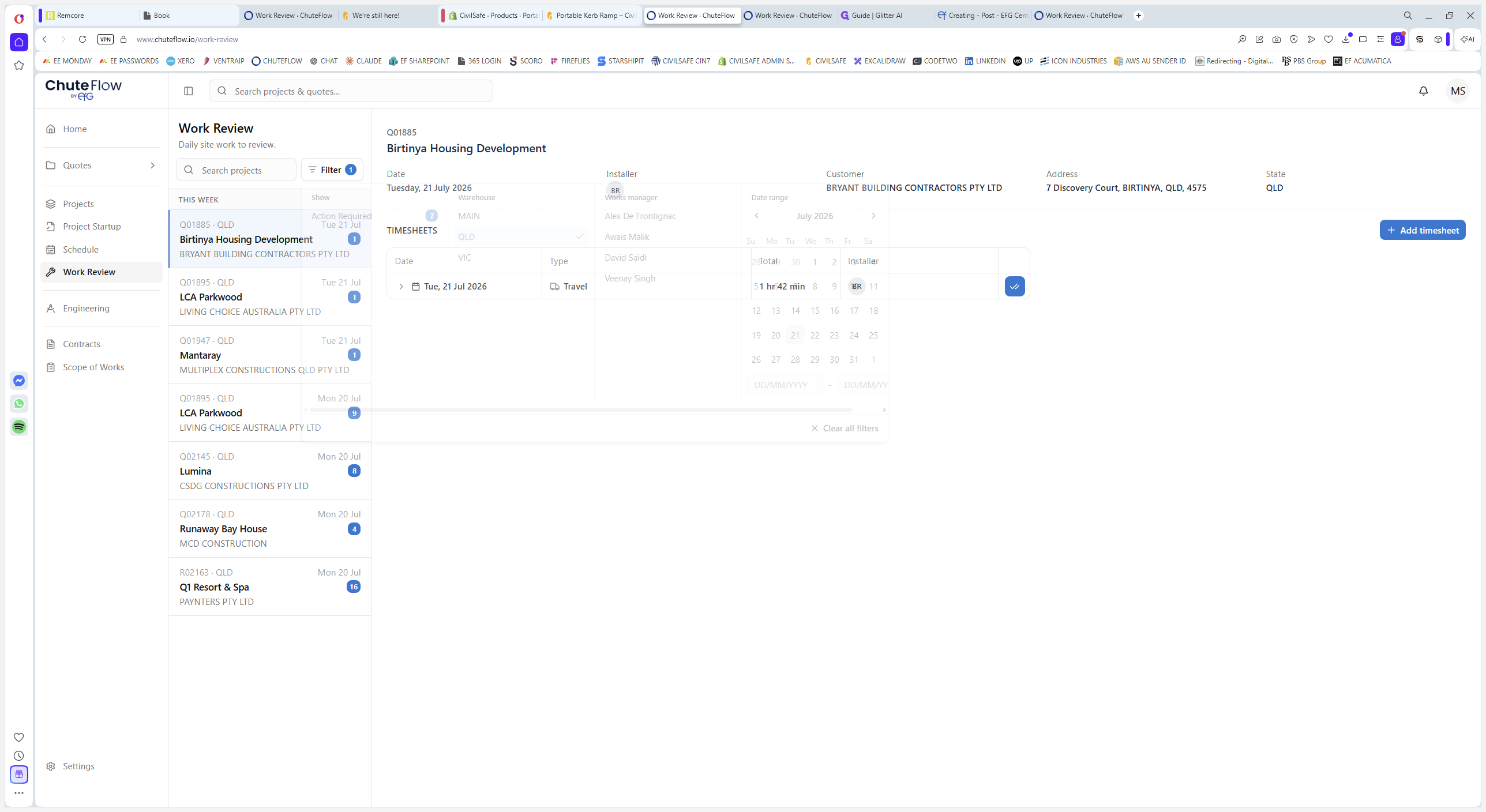The width and height of the screenshot is (1486, 812).
Task: Open new browser tab plus button
Action: (x=1139, y=16)
